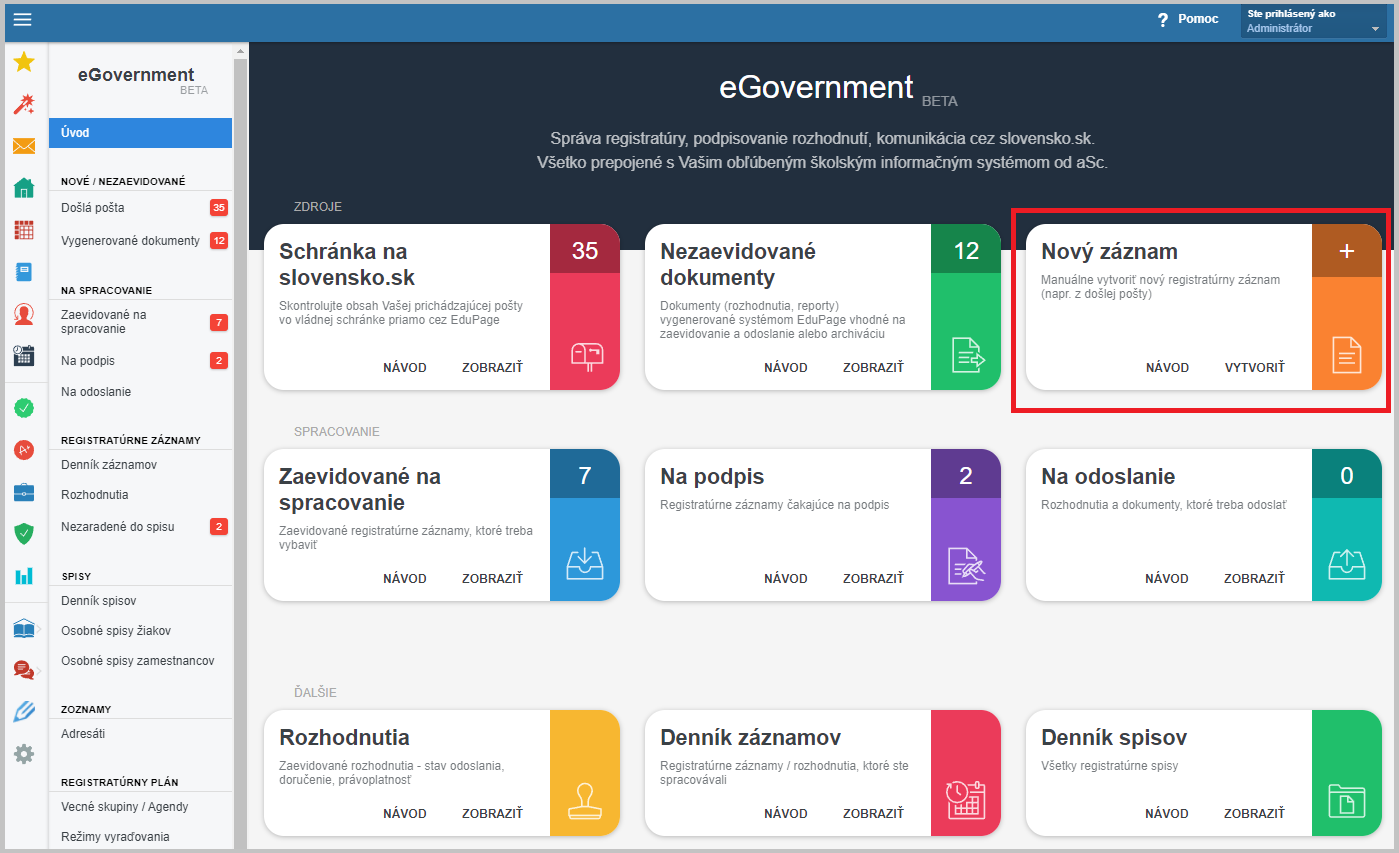Click NÁVOD on Nový záznam card
Screen dimensions: 1399x853
click(1167, 368)
